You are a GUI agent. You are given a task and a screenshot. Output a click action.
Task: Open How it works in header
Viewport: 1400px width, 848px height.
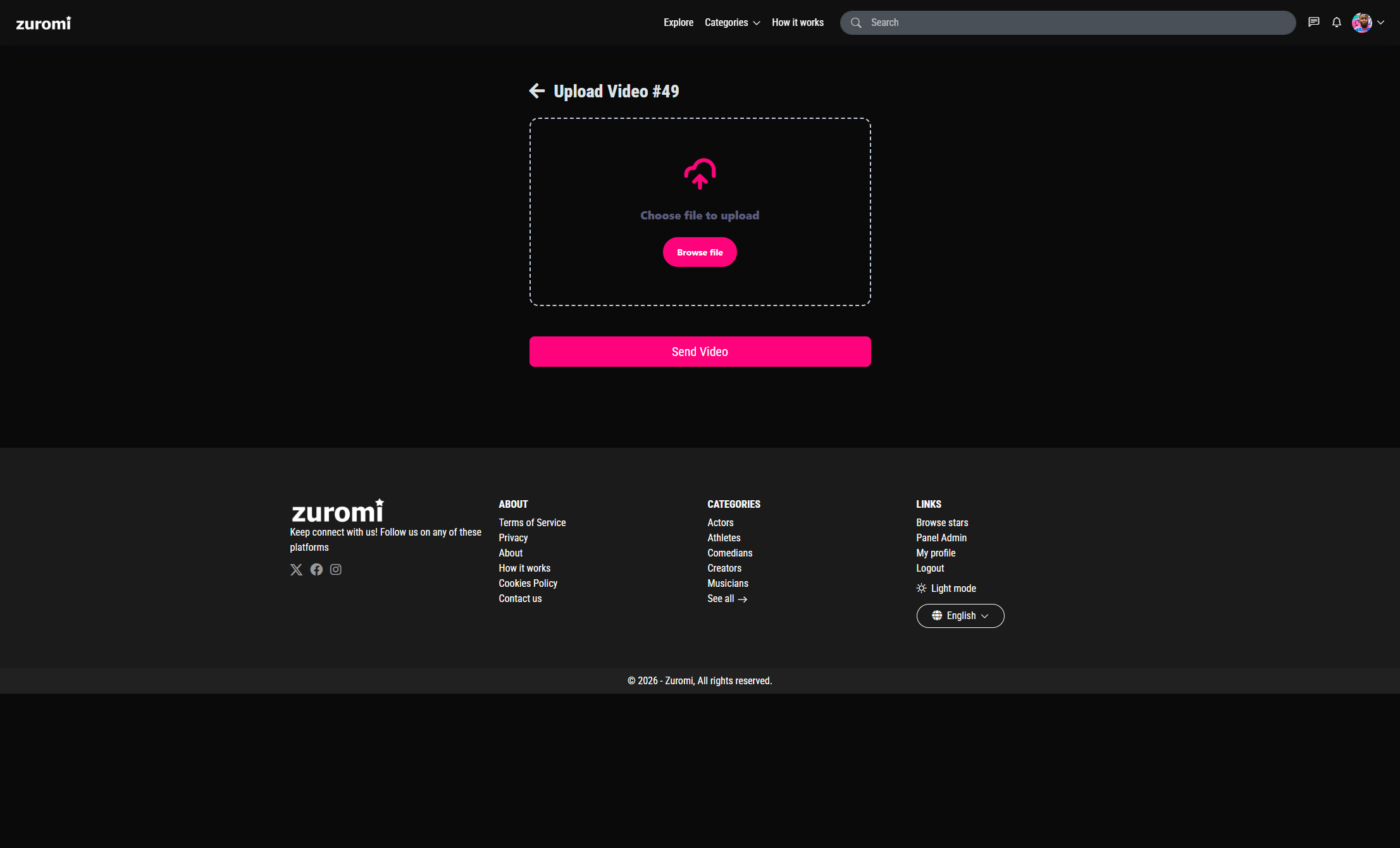798,22
